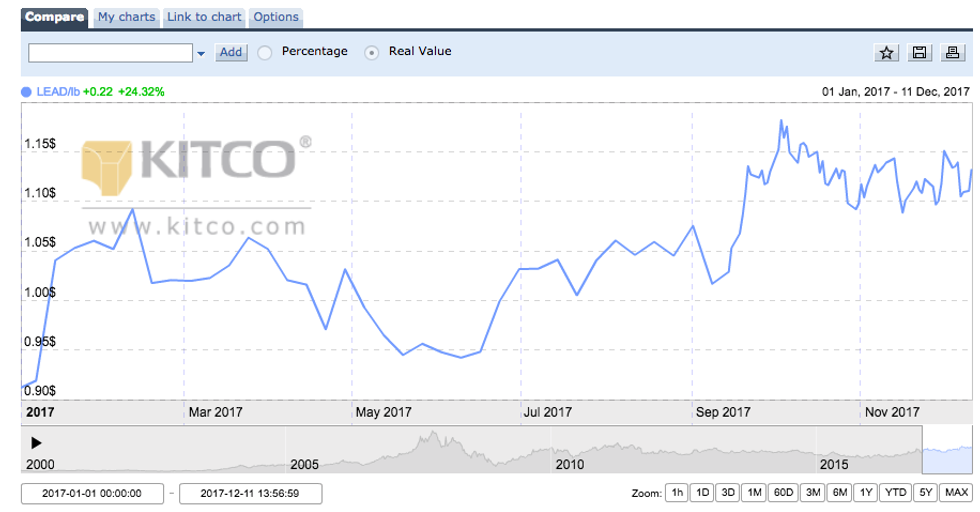Select the Percentage radio button

click(x=265, y=52)
